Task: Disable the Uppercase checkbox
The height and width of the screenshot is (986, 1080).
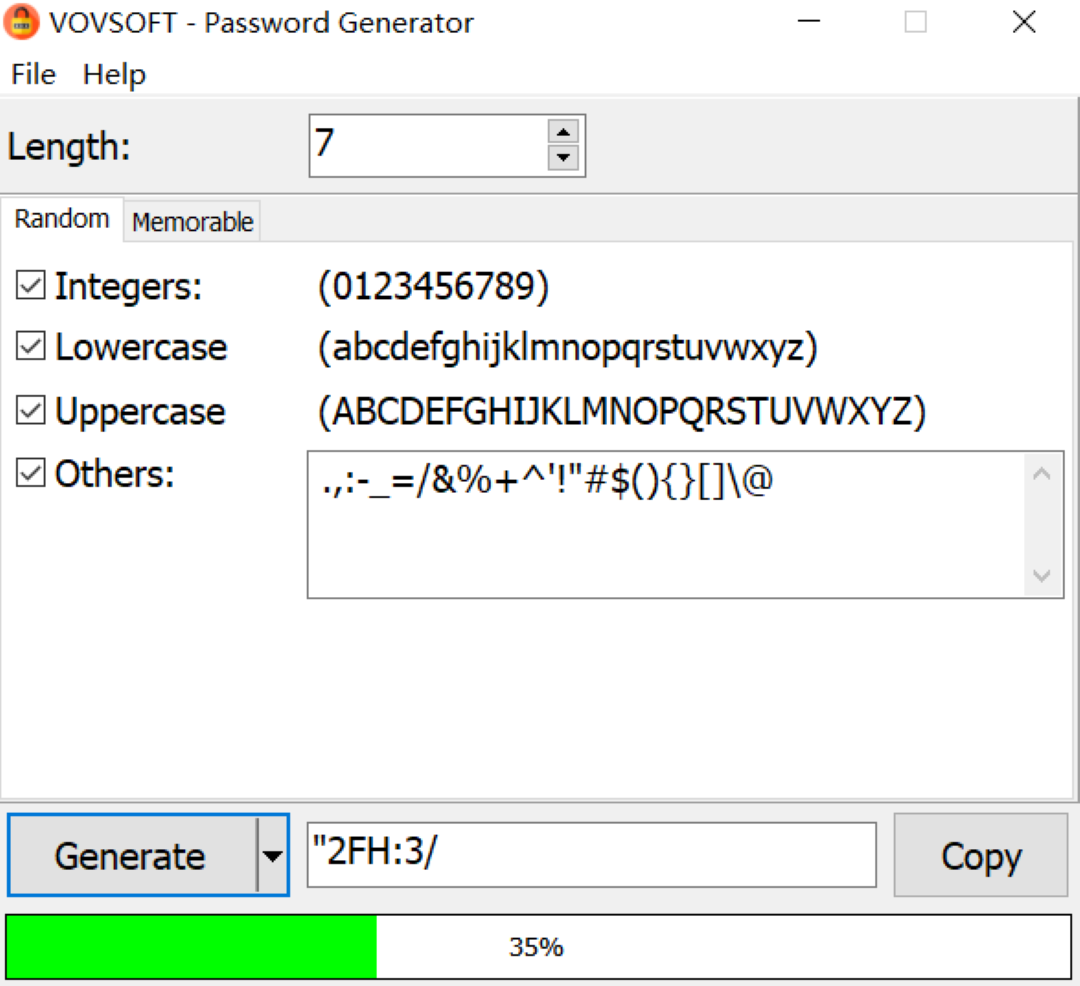Action: (x=31, y=410)
